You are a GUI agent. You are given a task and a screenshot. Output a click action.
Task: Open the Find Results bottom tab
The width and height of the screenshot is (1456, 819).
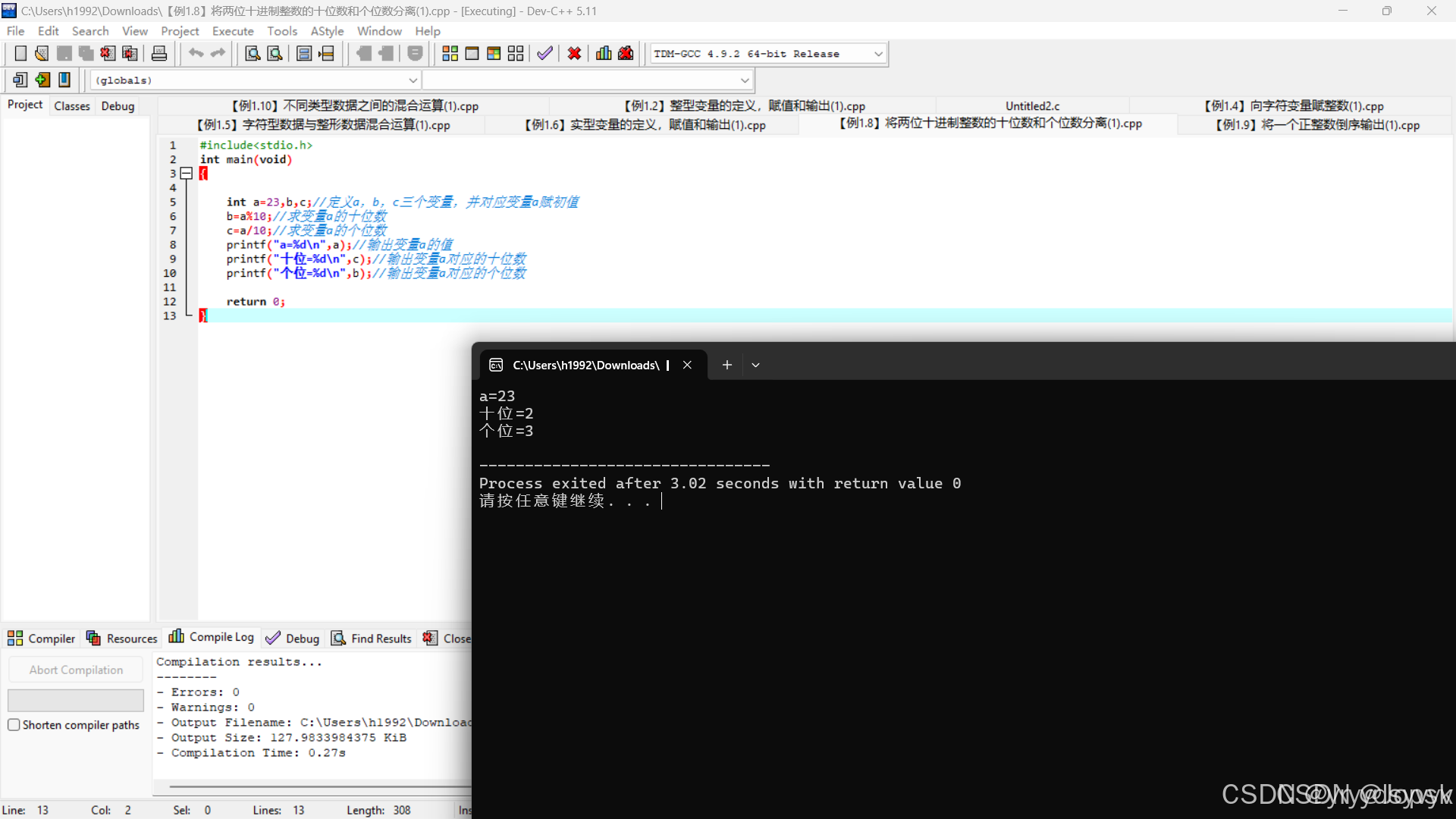click(372, 639)
